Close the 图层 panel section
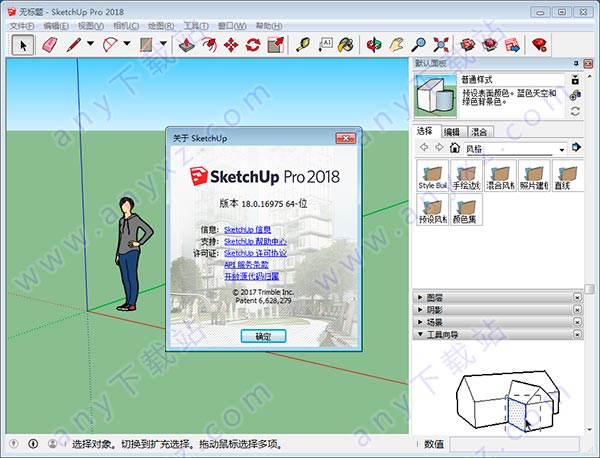Viewport: 600px width, 458px height. coord(577,297)
